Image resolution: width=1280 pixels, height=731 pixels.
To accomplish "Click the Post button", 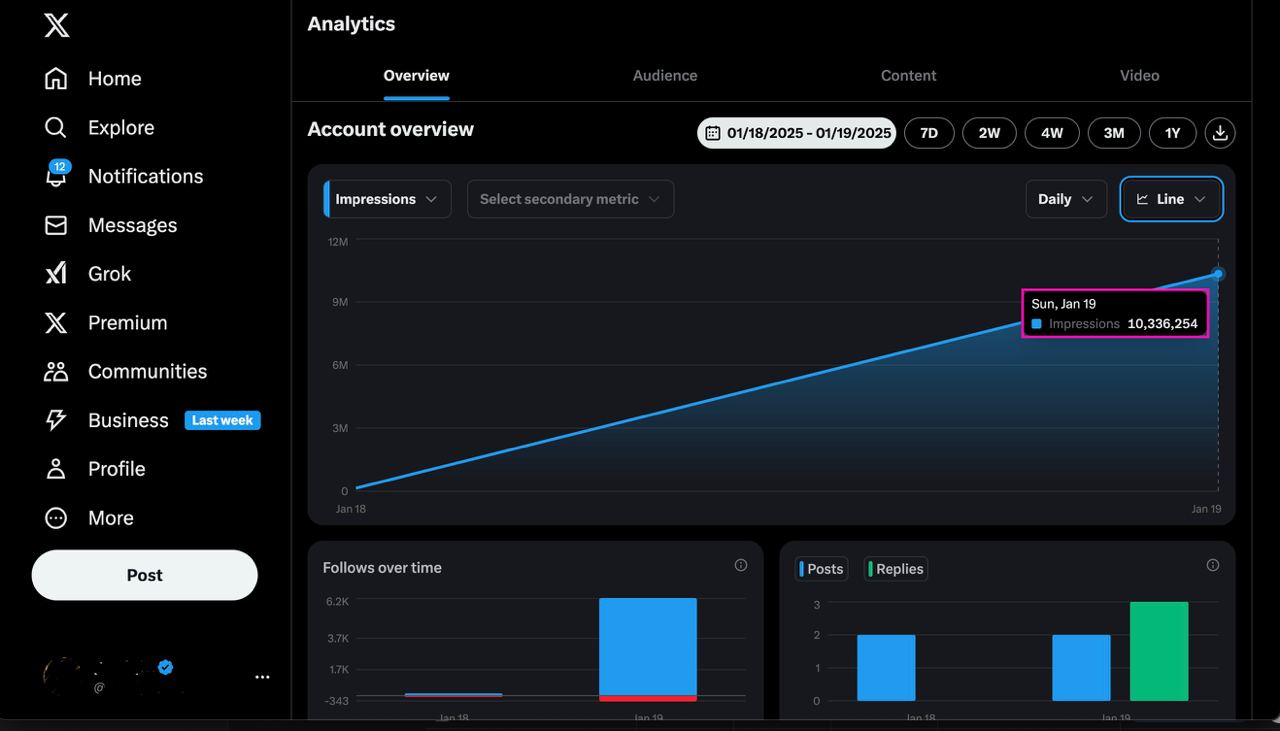I will pyautogui.click(x=145, y=575).
